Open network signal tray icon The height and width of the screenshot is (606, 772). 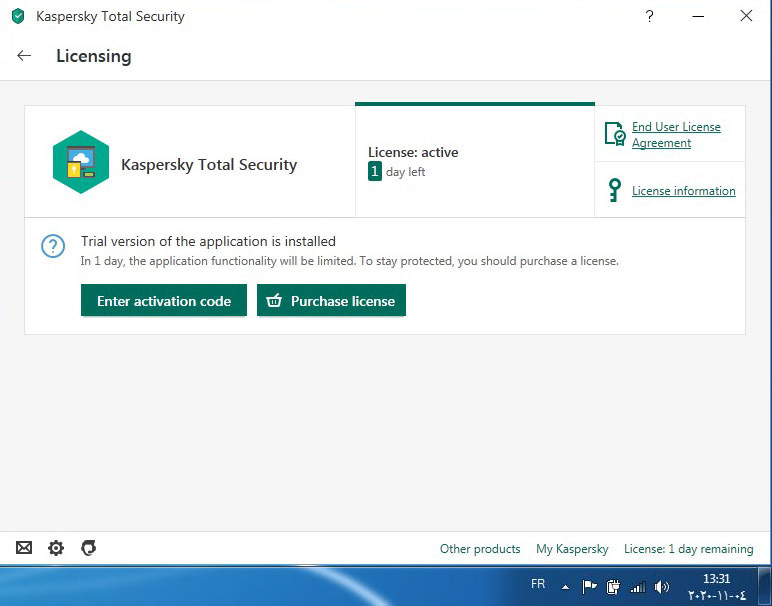coord(638,586)
